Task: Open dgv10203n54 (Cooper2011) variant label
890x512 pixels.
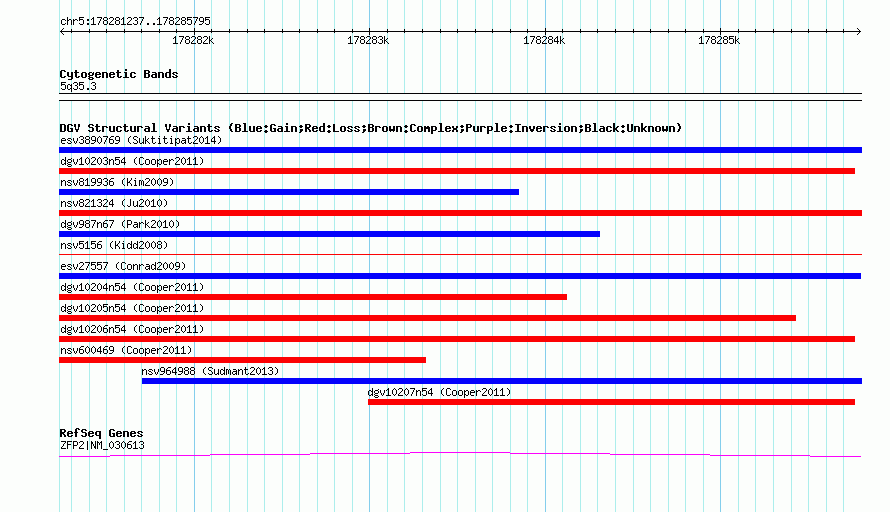Action: [x=132, y=161]
